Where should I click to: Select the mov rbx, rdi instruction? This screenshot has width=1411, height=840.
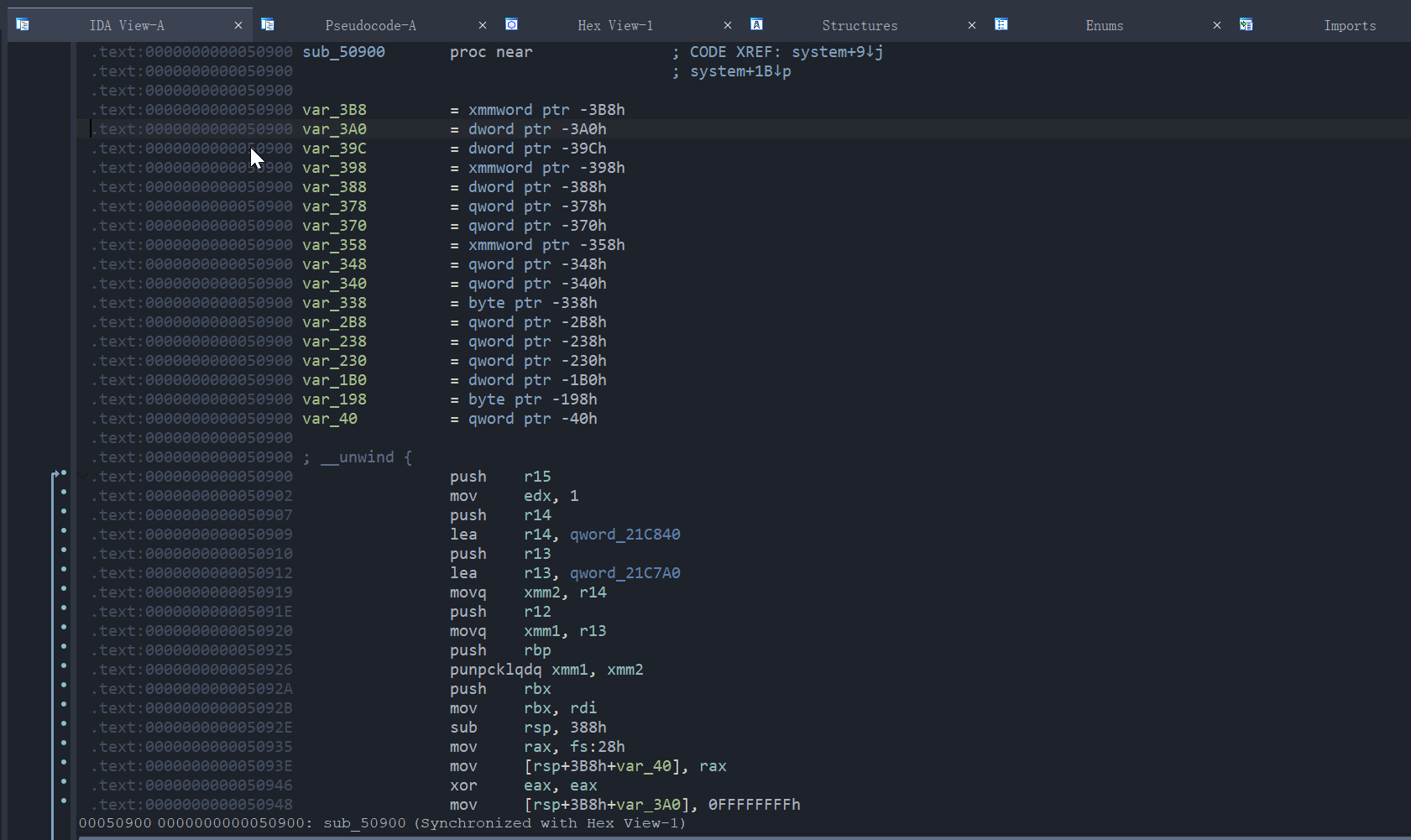click(524, 708)
